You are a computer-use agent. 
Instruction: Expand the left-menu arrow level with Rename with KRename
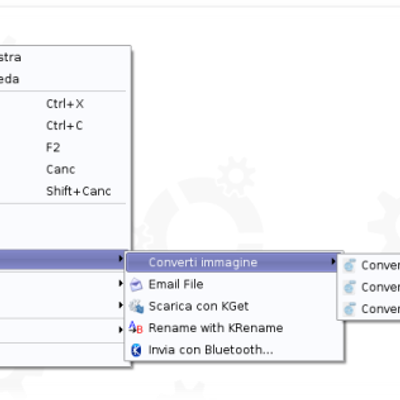point(120,330)
